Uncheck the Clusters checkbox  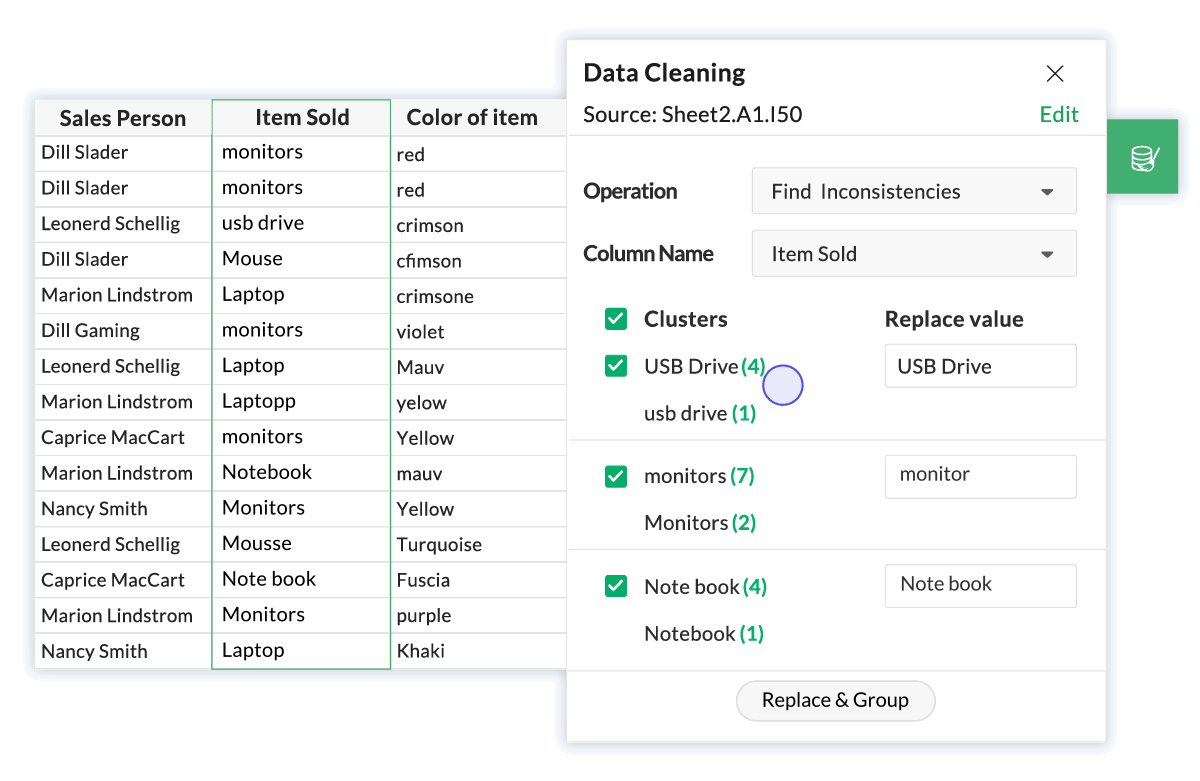[x=615, y=319]
